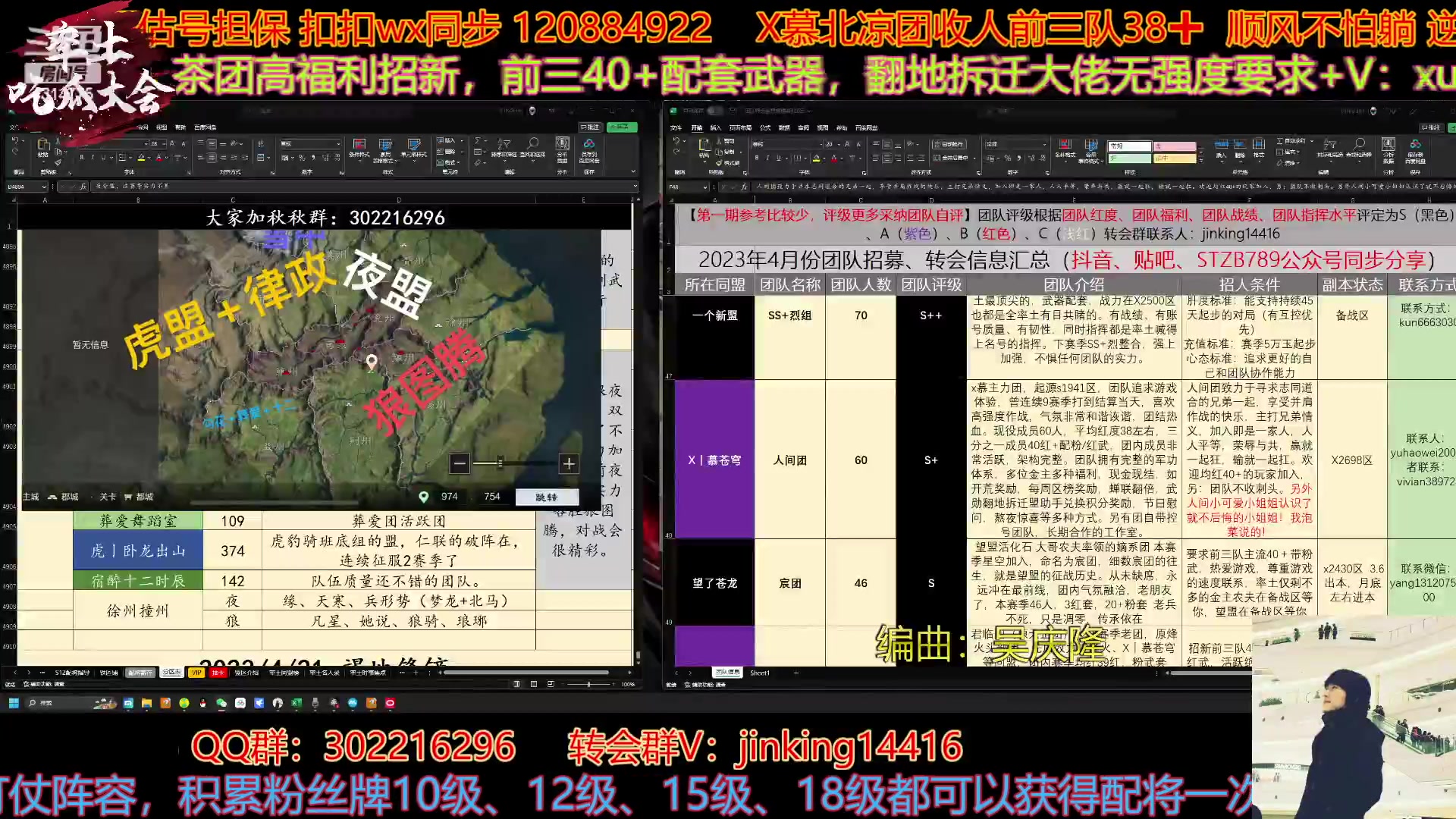This screenshot has width=1456, height=819.
Task: Open View tab in left Excel window
Action: pos(161,127)
